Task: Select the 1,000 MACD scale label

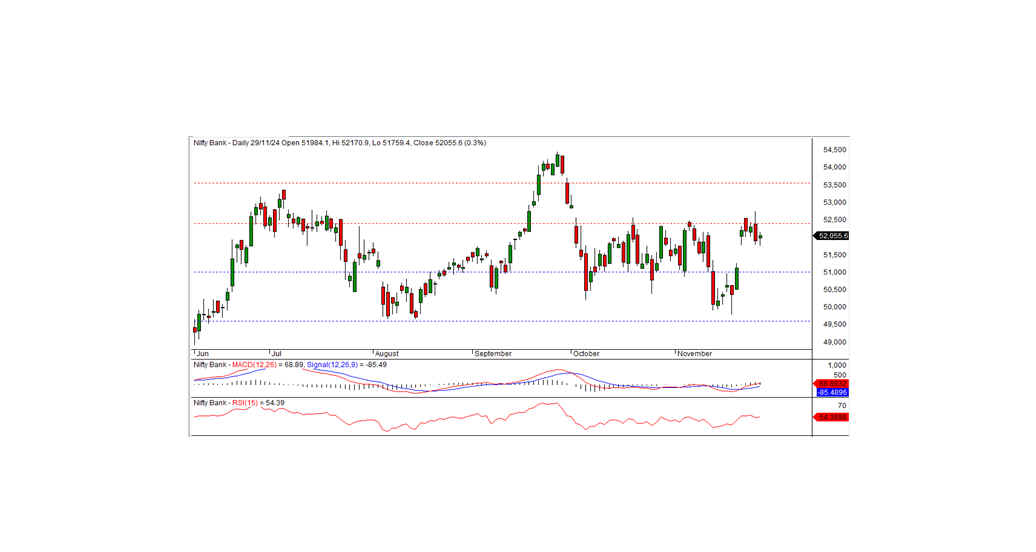Action: (x=837, y=366)
